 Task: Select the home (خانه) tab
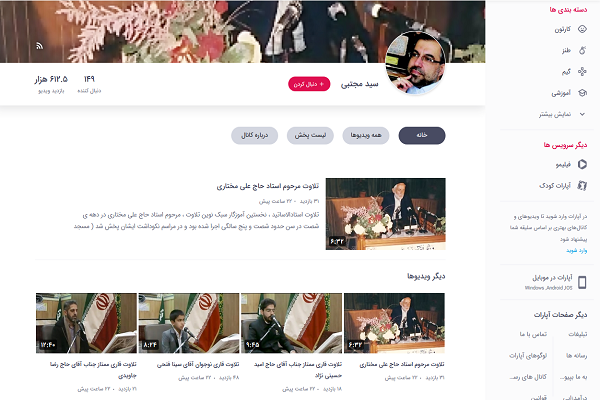tap(422, 136)
